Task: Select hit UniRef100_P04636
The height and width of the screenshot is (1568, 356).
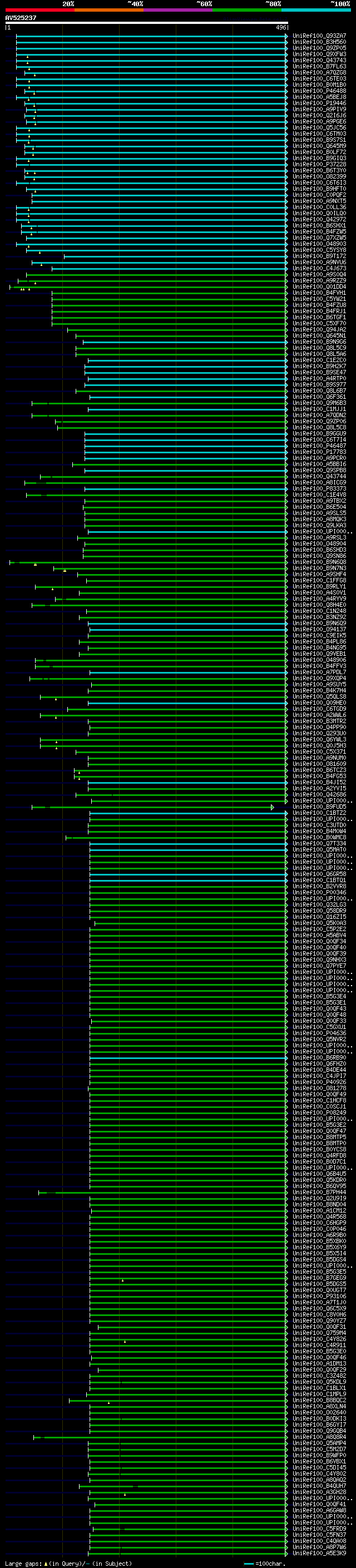Action: [319, 1033]
